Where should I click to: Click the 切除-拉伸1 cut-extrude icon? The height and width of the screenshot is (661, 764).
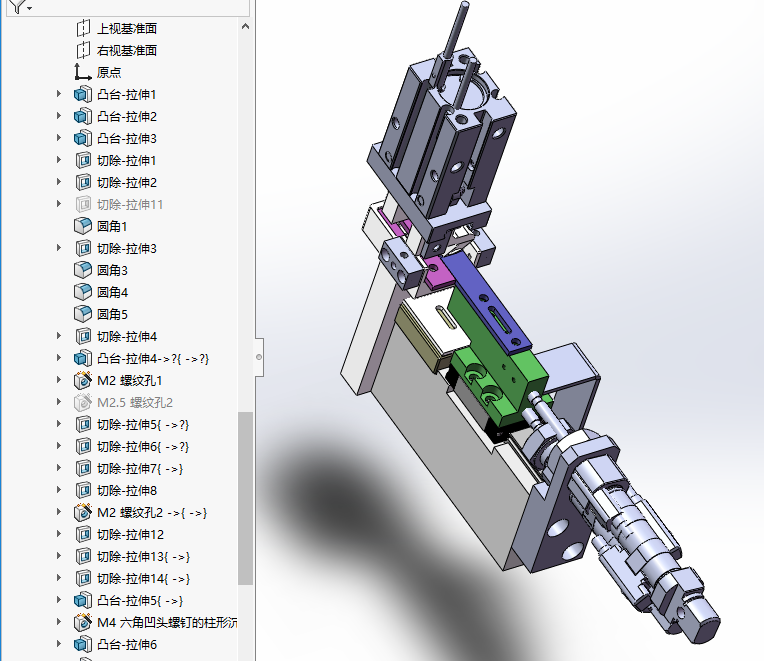click(83, 160)
